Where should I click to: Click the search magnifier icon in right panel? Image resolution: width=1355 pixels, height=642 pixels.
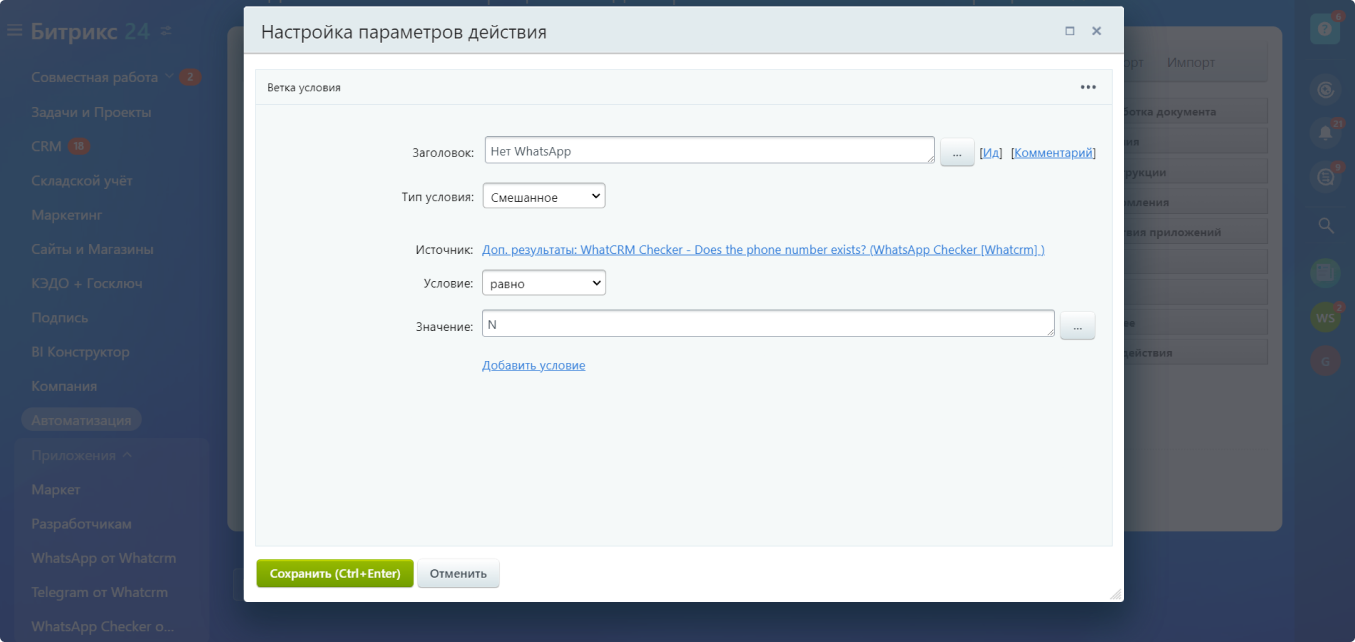1325,225
